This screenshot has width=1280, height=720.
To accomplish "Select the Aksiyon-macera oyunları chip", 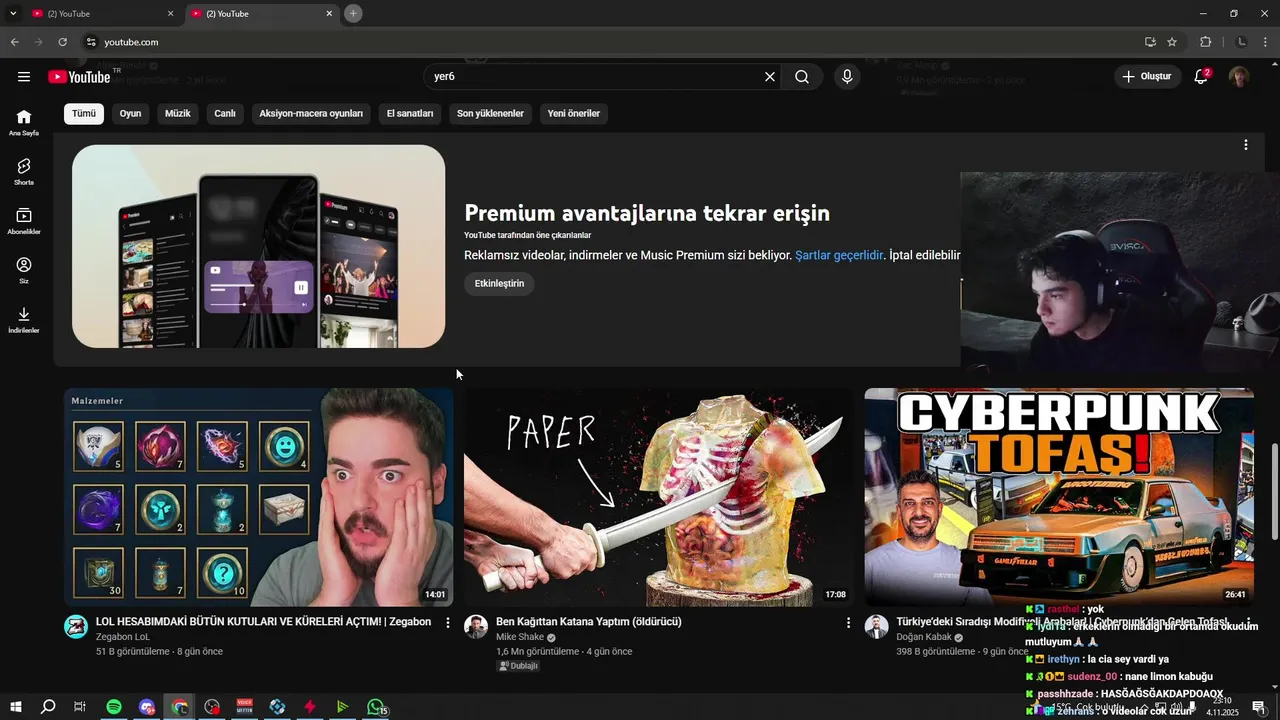I will (x=311, y=114).
